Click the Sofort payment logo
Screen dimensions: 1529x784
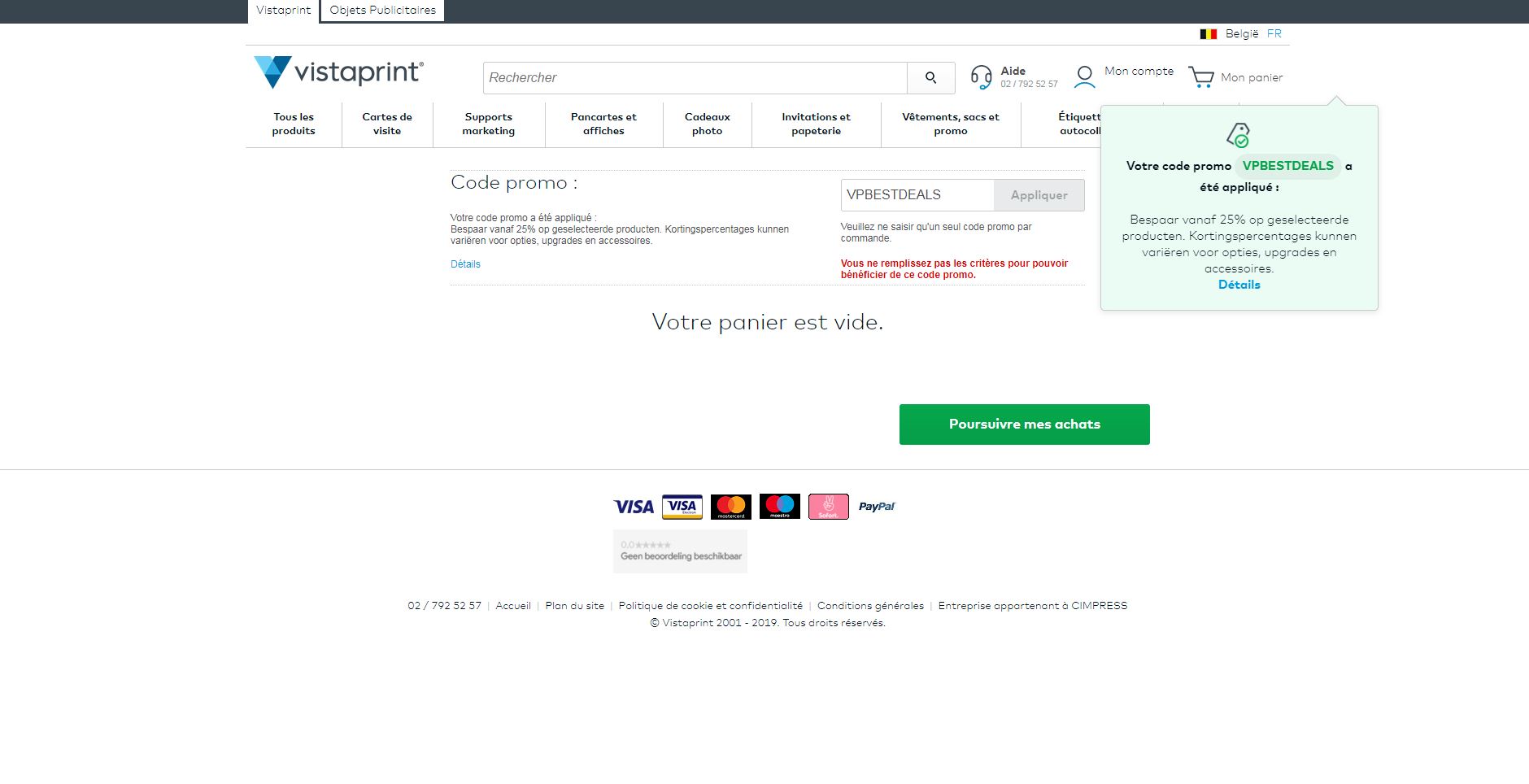(829, 507)
